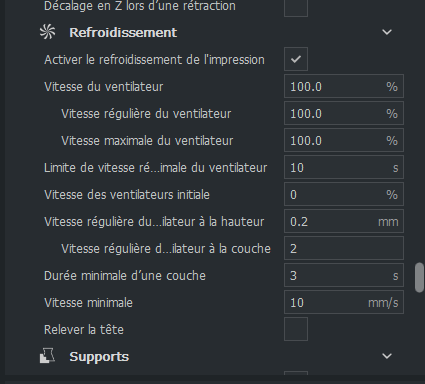Enable the Relever la tête checkbox

click(x=296, y=329)
